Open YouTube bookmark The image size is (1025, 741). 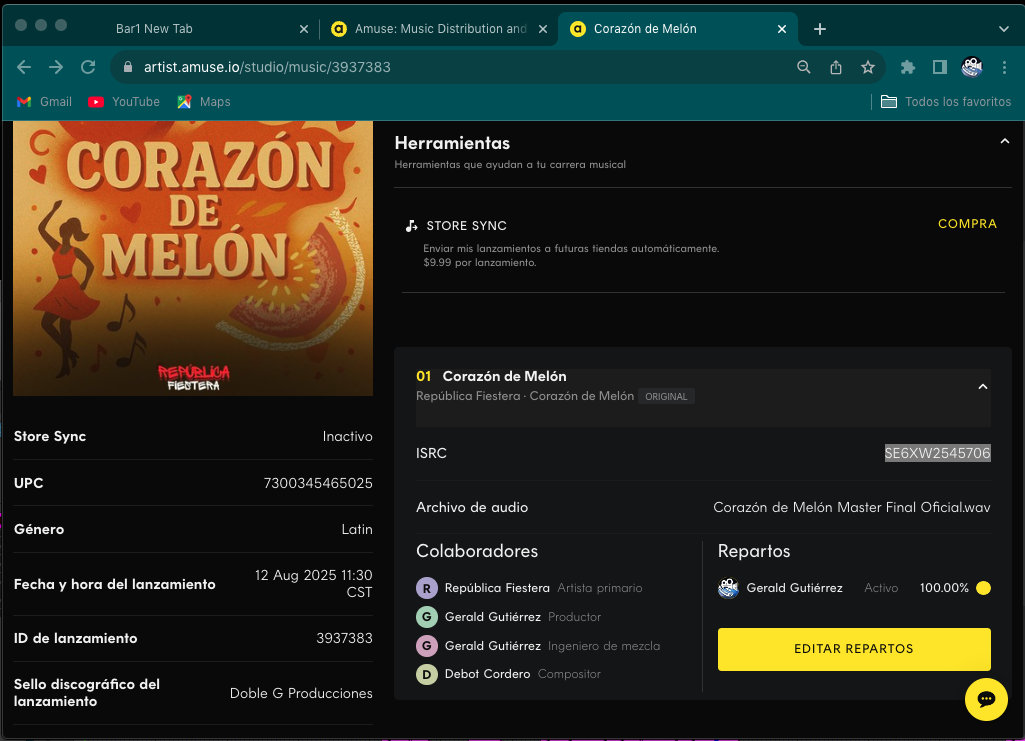click(124, 102)
